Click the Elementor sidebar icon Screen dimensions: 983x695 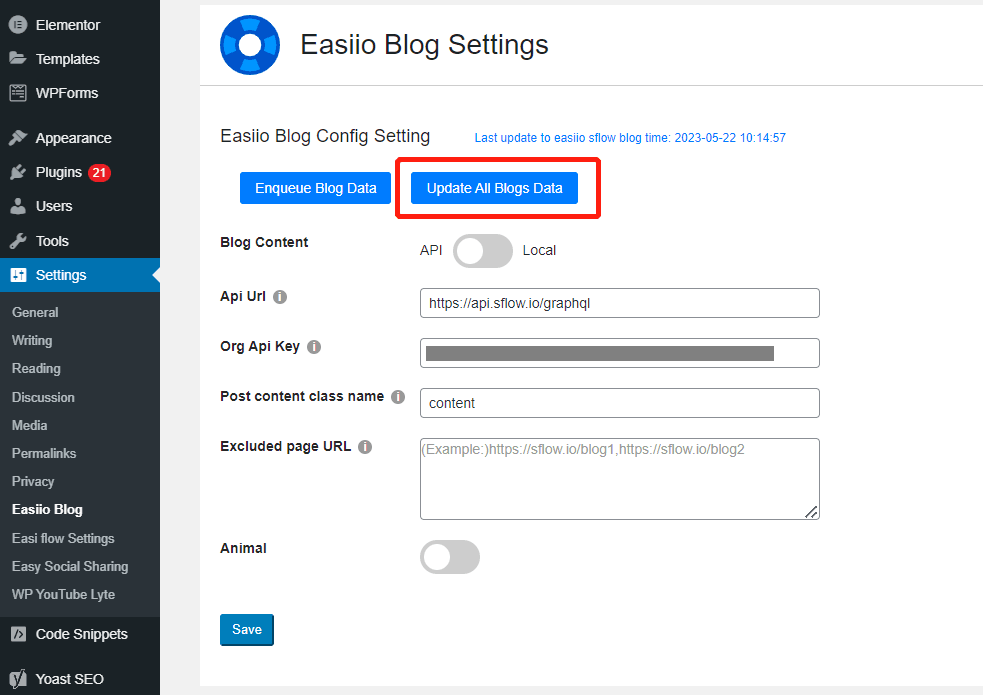(x=18, y=25)
